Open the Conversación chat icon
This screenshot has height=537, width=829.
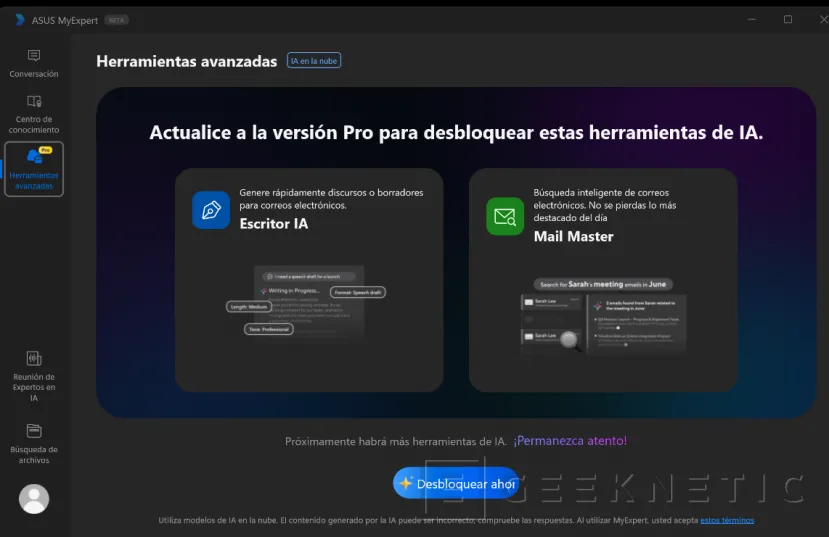point(34,56)
